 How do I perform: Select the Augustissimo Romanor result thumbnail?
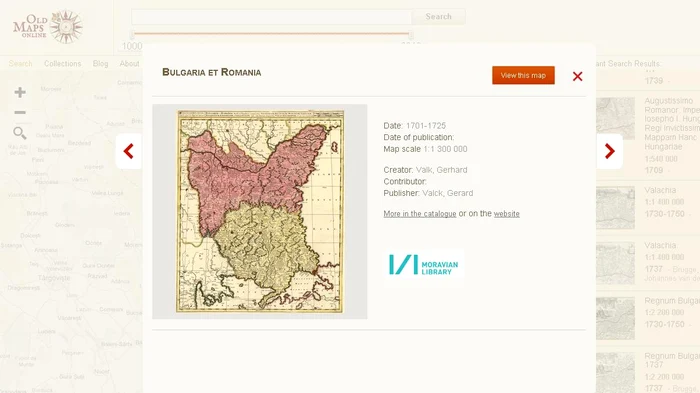click(x=615, y=119)
